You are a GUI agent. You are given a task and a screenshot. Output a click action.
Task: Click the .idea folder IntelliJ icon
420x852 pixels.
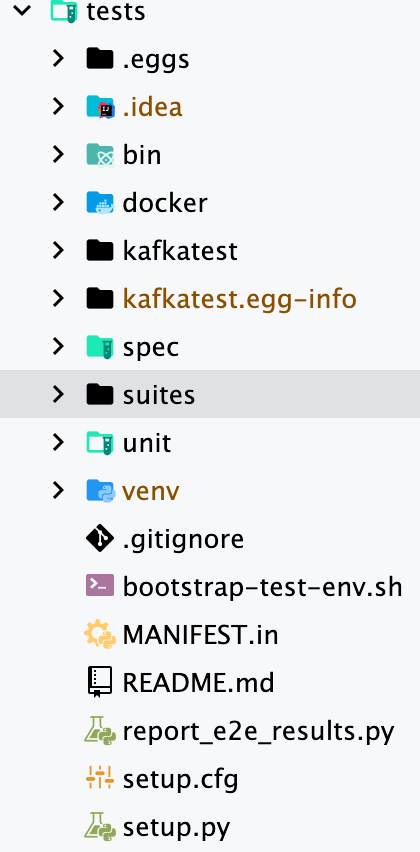tap(101, 107)
